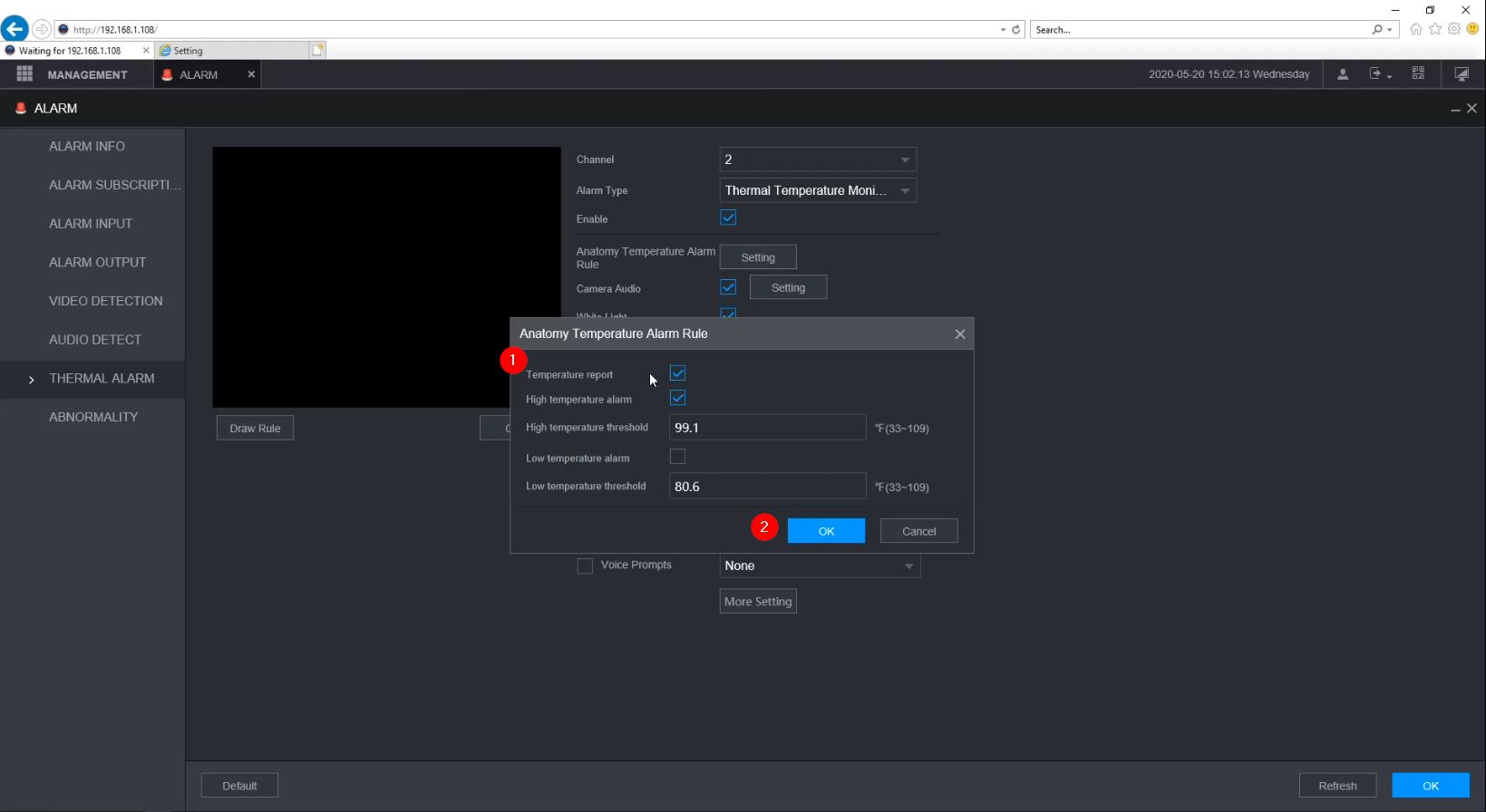The image size is (1486, 812).
Task: Toggle the Temperature report checkbox
Action: click(x=677, y=373)
